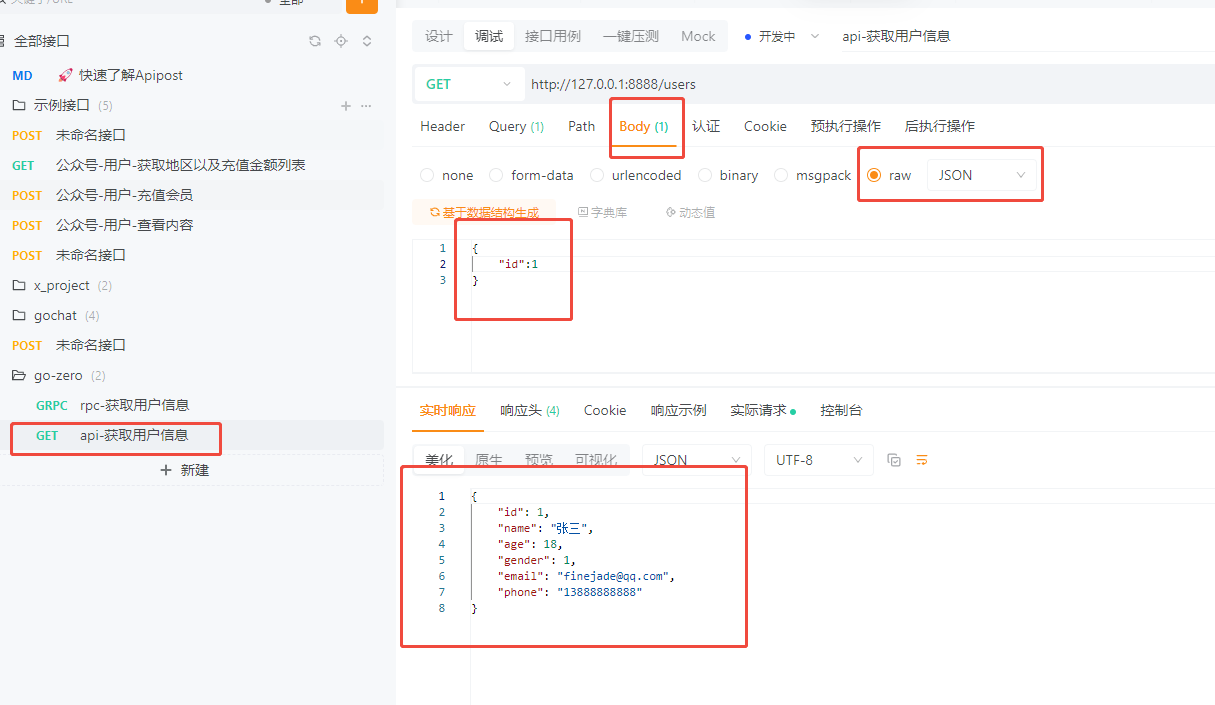Image resolution: width=1215 pixels, height=705 pixels.
Task: Select the 原生 response view
Action: [489, 460]
